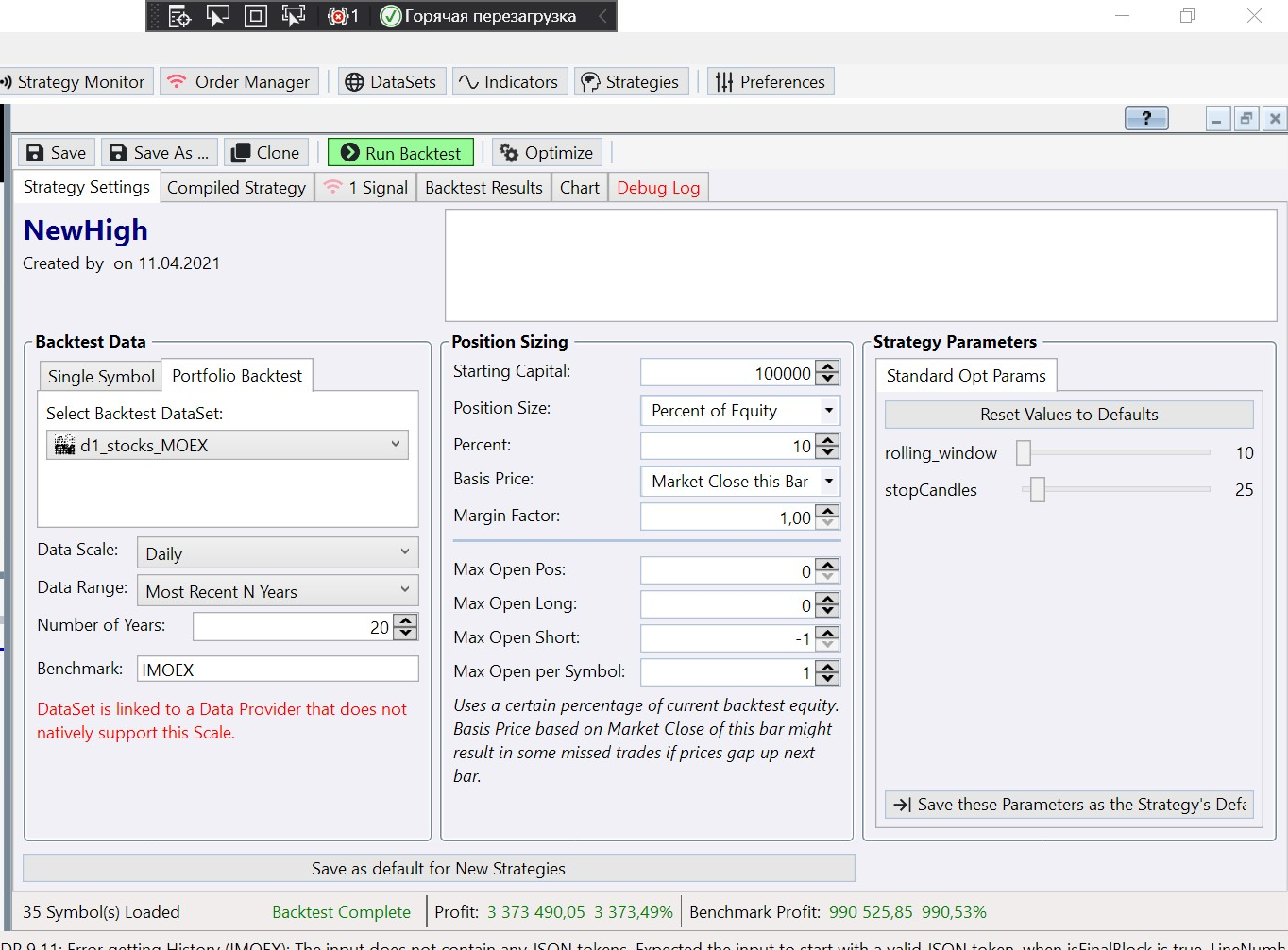Open the Data Scale dropdown
This screenshot has height=950, width=1288.
click(x=404, y=552)
